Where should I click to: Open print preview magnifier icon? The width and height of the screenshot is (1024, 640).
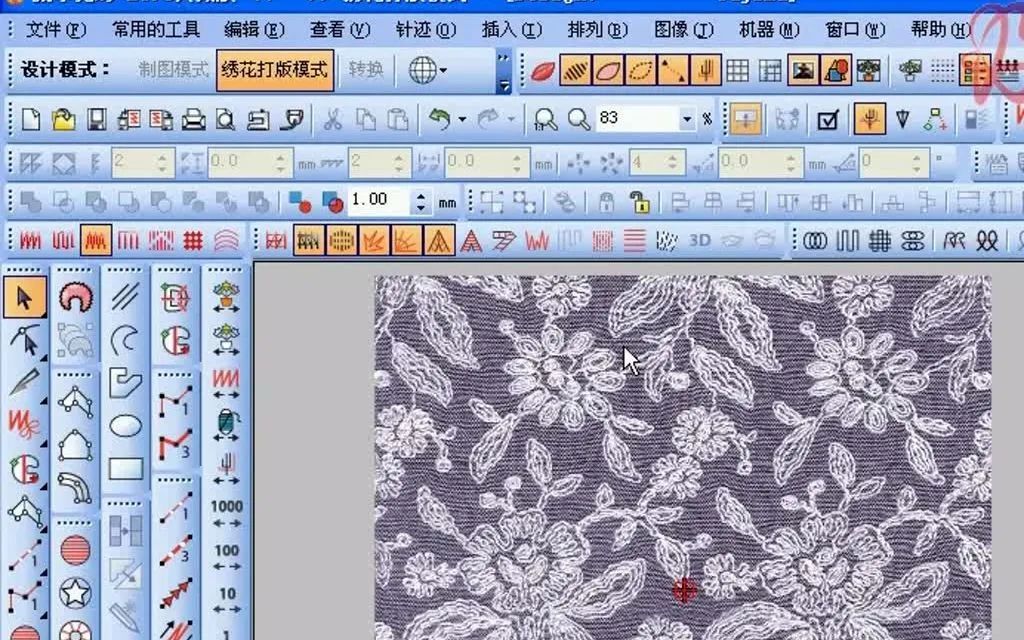click(x=225, y=120)
